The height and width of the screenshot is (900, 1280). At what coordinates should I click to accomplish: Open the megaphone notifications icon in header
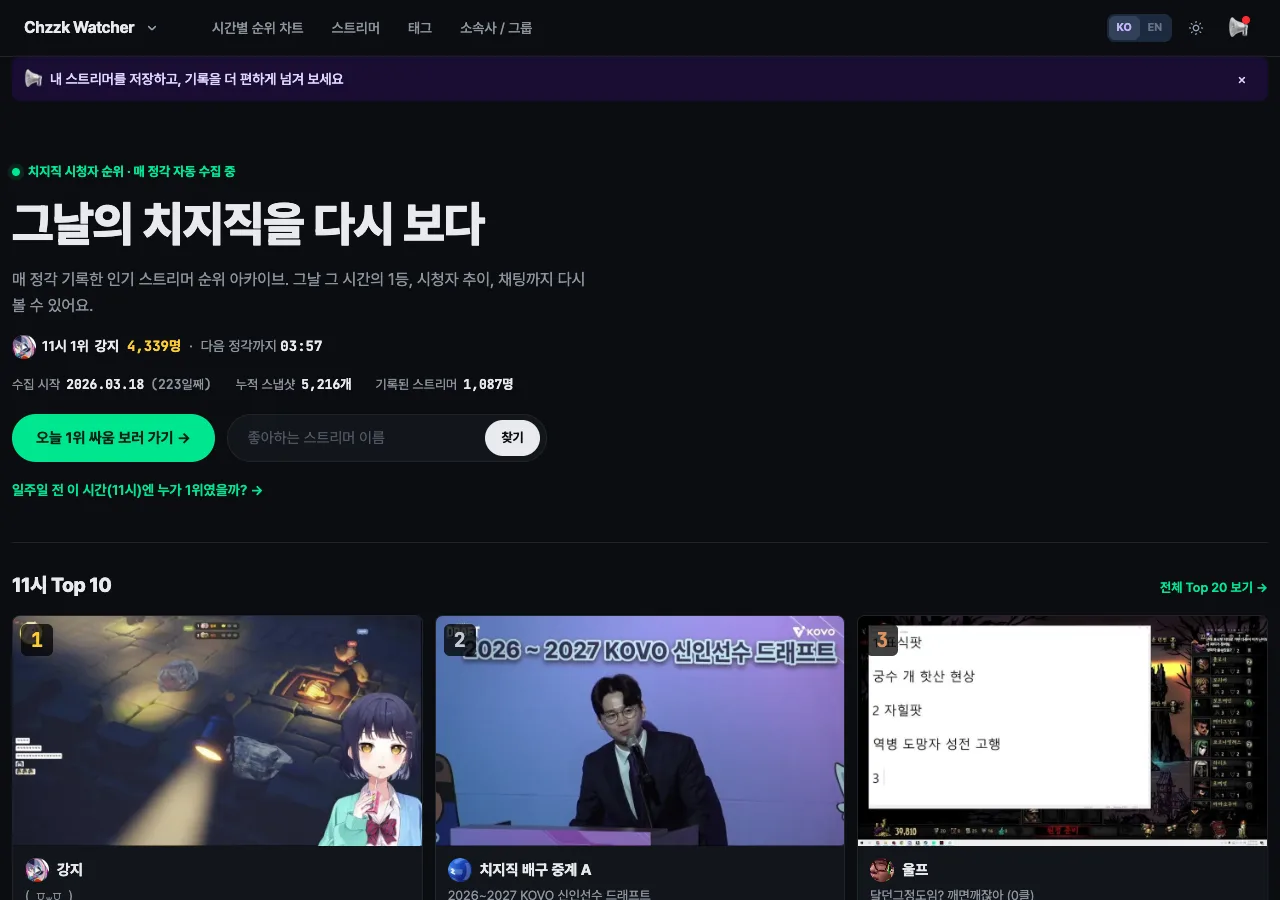click(1239, 28)
